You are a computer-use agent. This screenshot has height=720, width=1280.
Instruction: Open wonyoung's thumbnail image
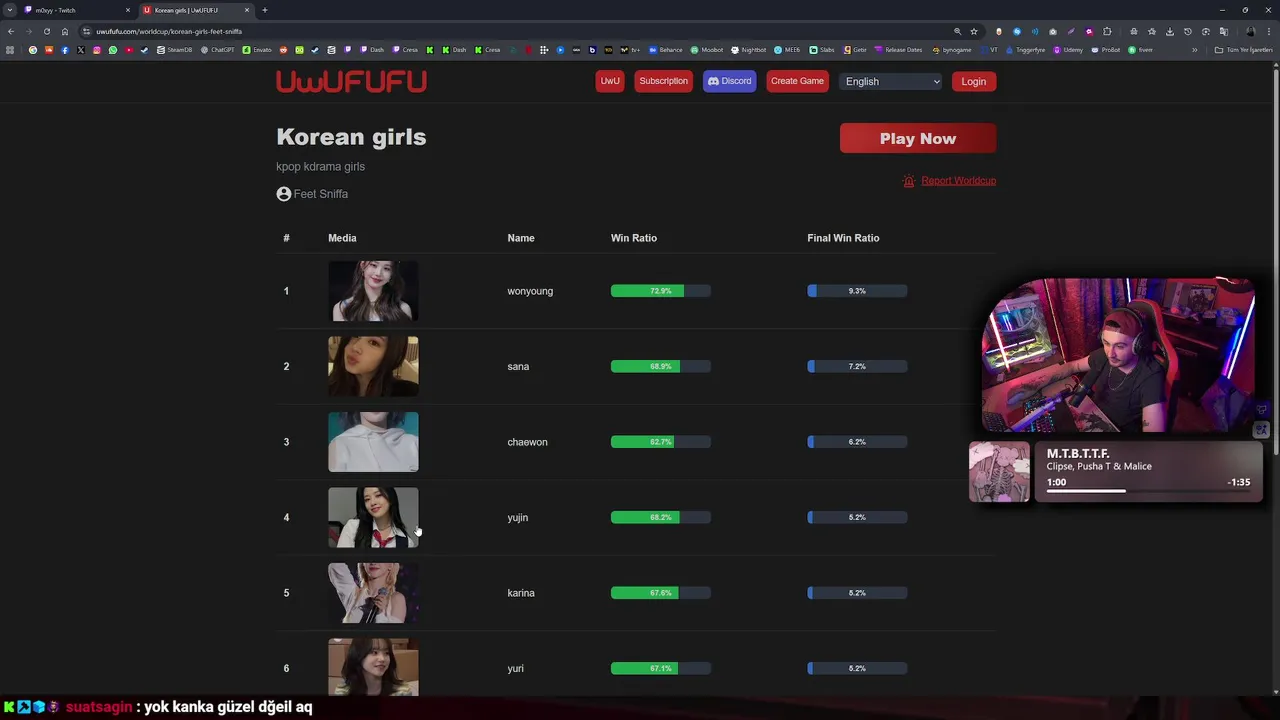(x=373, y=291)
